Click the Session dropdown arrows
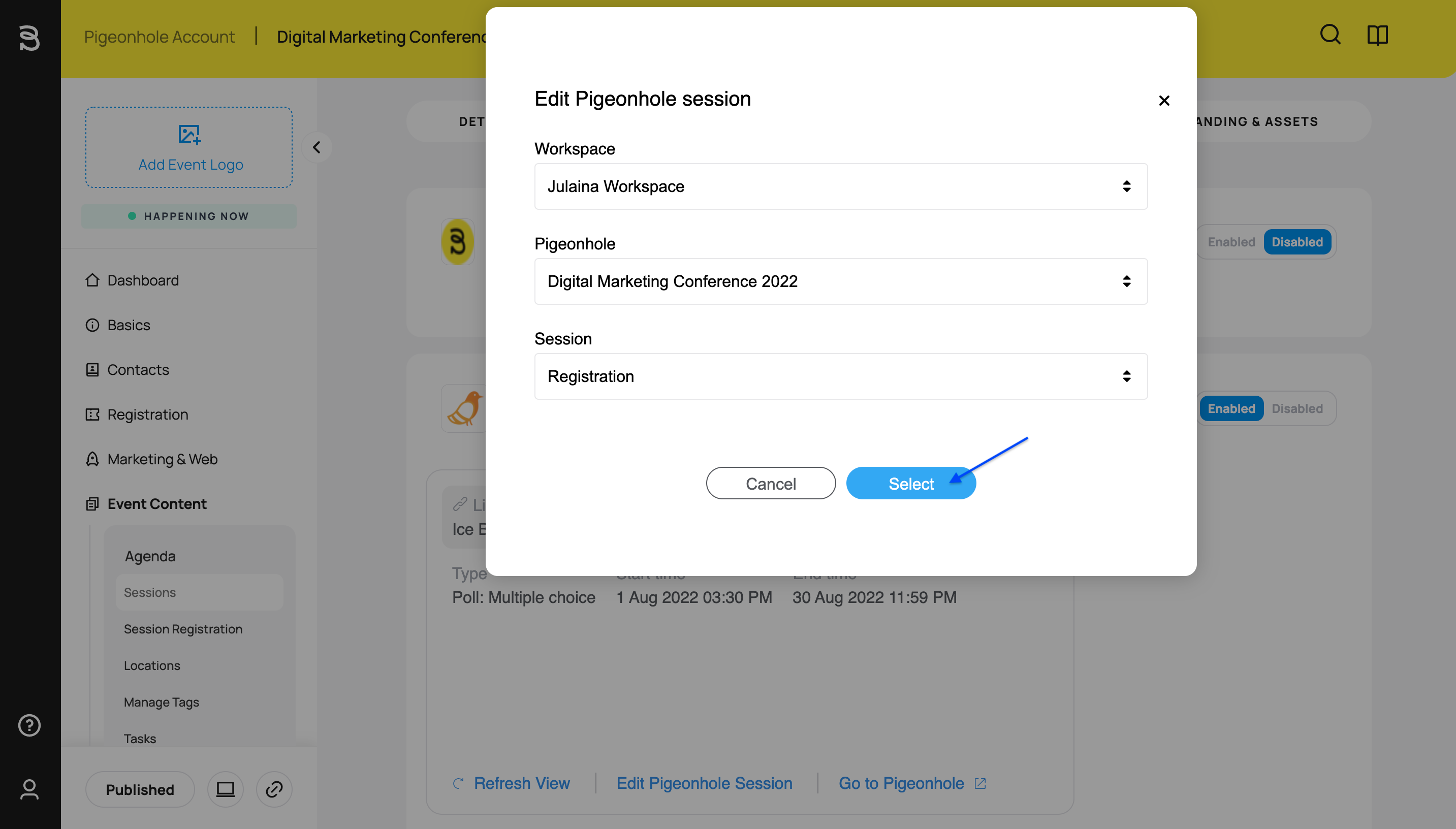 (1126, 376)
